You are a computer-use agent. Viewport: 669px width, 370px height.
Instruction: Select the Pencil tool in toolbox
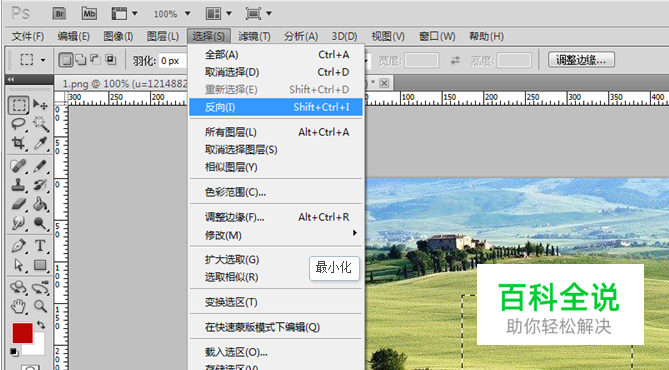click(x=40, y=166)
